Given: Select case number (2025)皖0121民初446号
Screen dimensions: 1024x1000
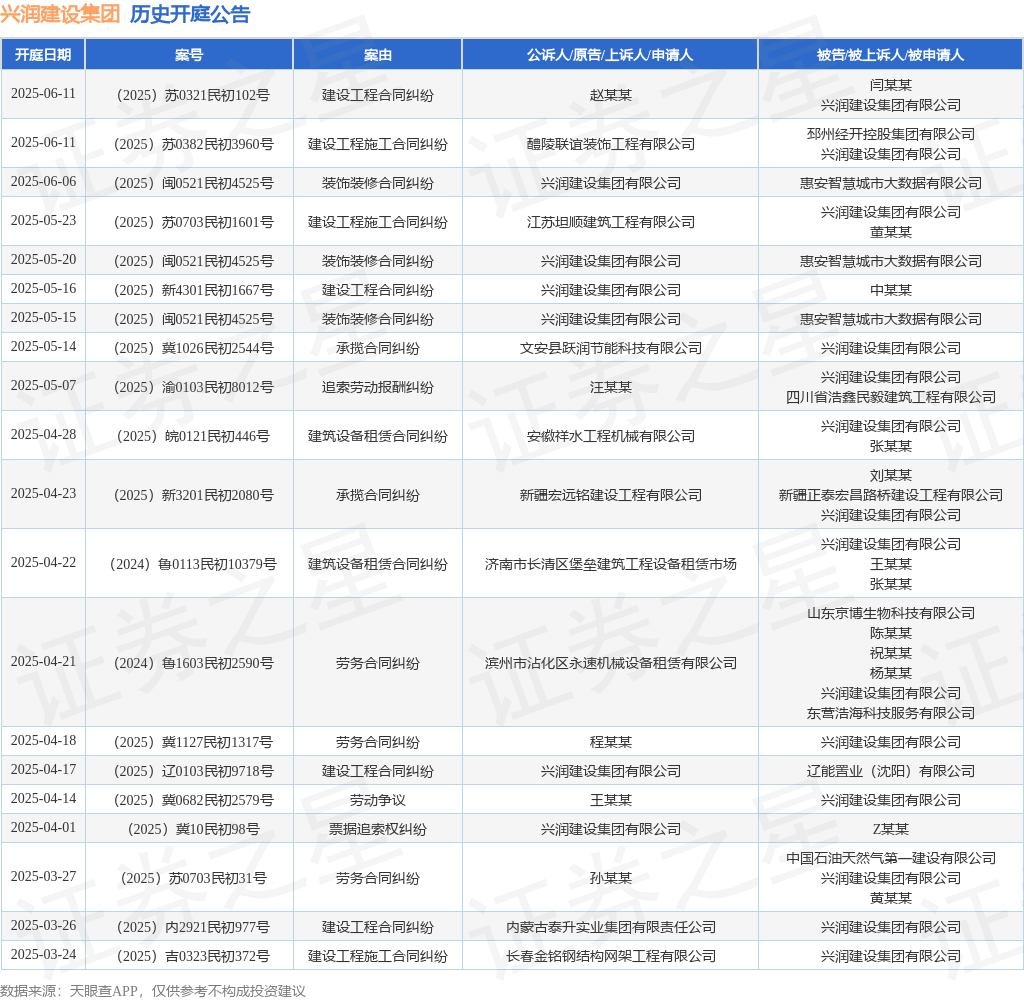Looking at the screenshot, I should (189, 436).
